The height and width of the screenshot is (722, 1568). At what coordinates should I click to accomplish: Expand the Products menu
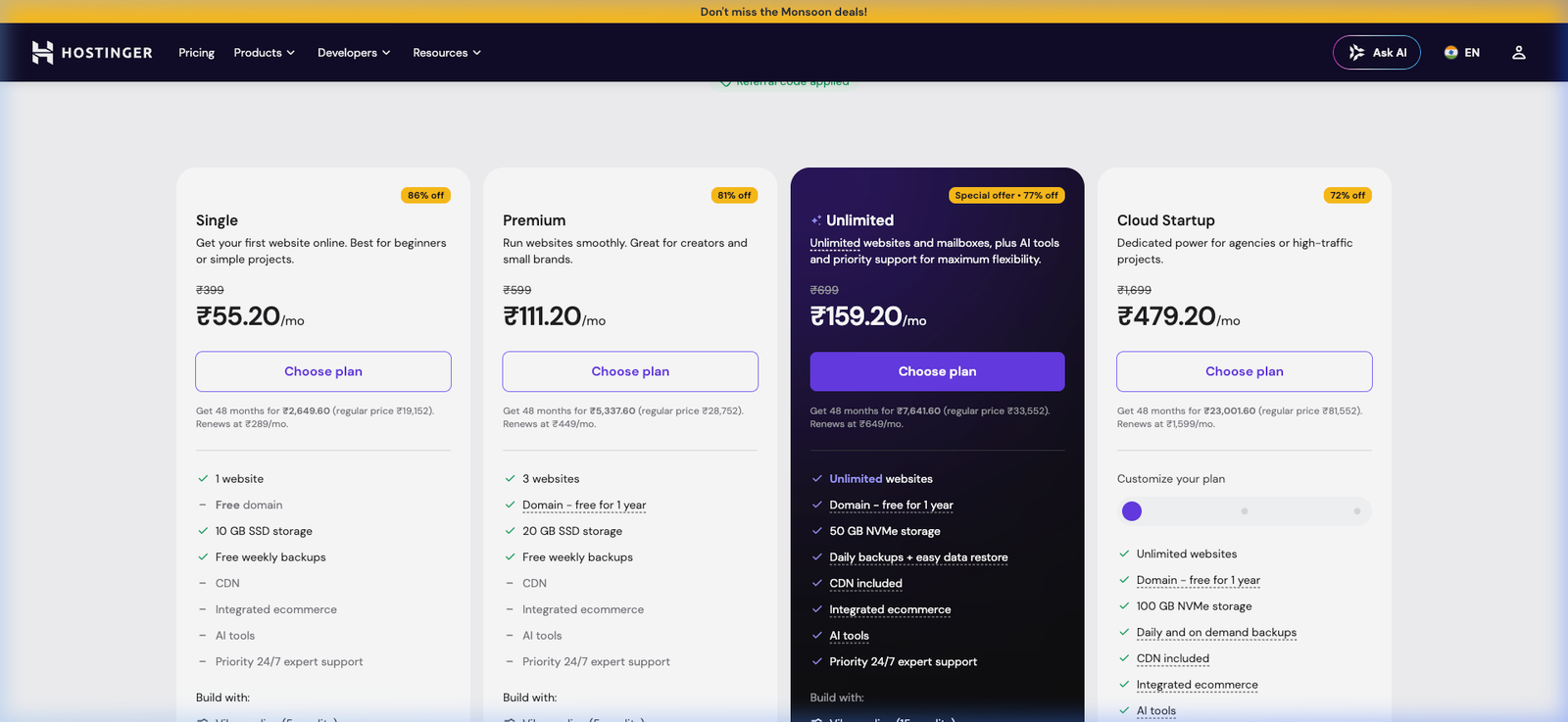pyautogui.click(x=264, y=53)
